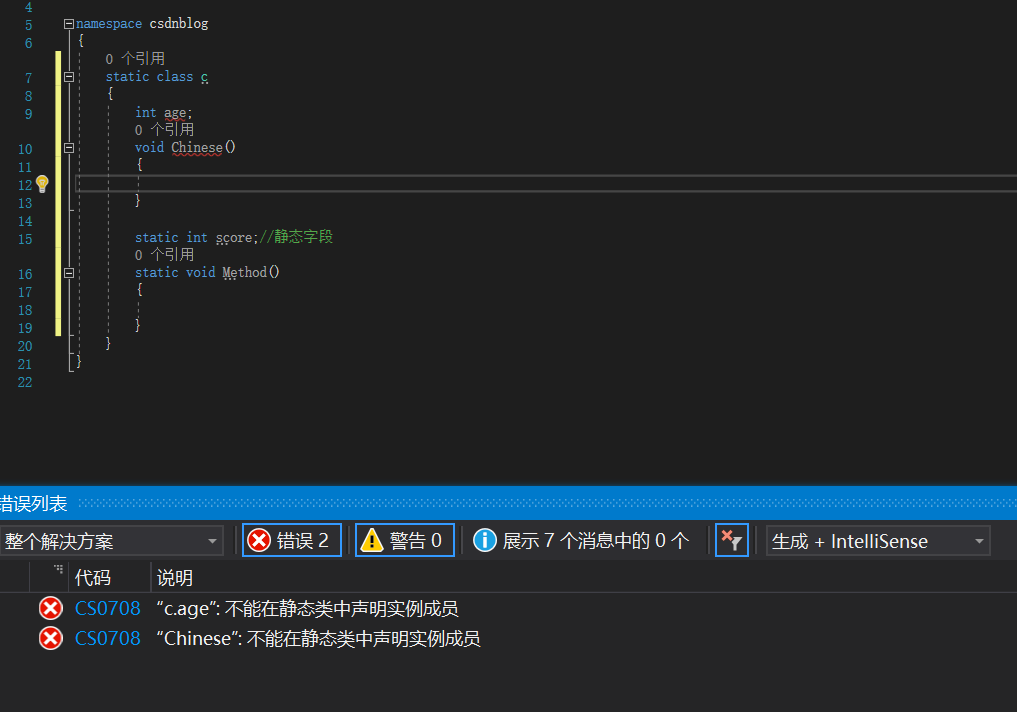Click the underlined Chinese method name
The height and width of the screenshot is (712, 1017).
tap(197, 148)
